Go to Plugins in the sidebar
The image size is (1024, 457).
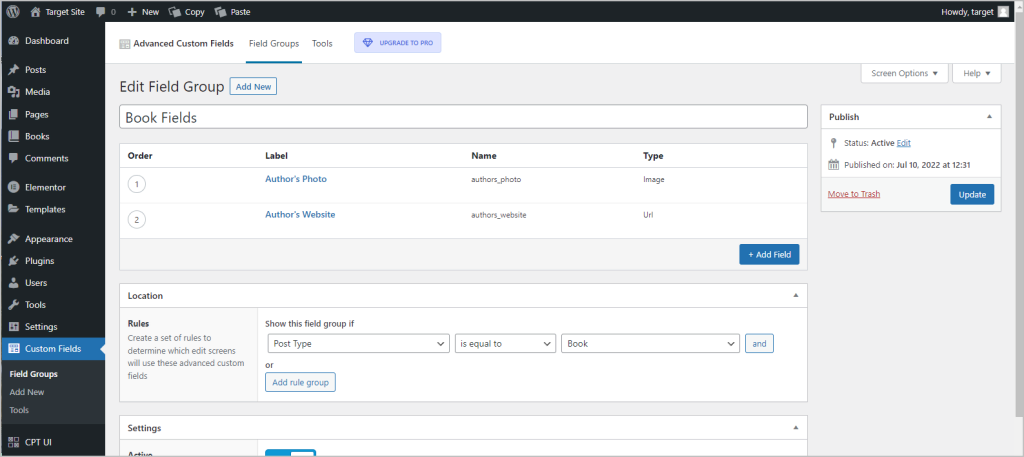click(x=39, y=261)
